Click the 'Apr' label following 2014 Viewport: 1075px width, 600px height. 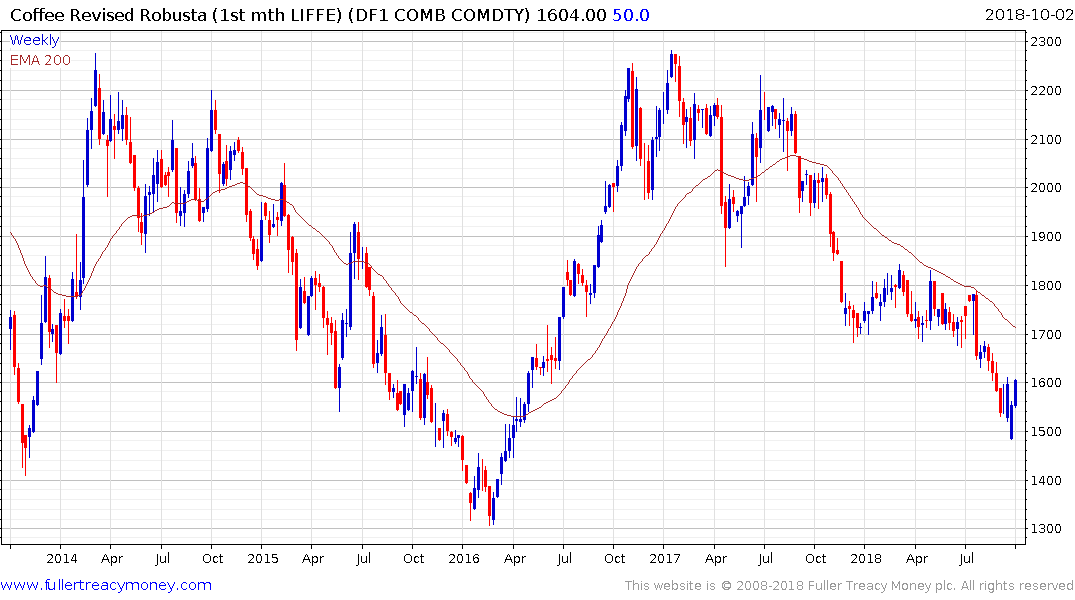pos(112,559)
